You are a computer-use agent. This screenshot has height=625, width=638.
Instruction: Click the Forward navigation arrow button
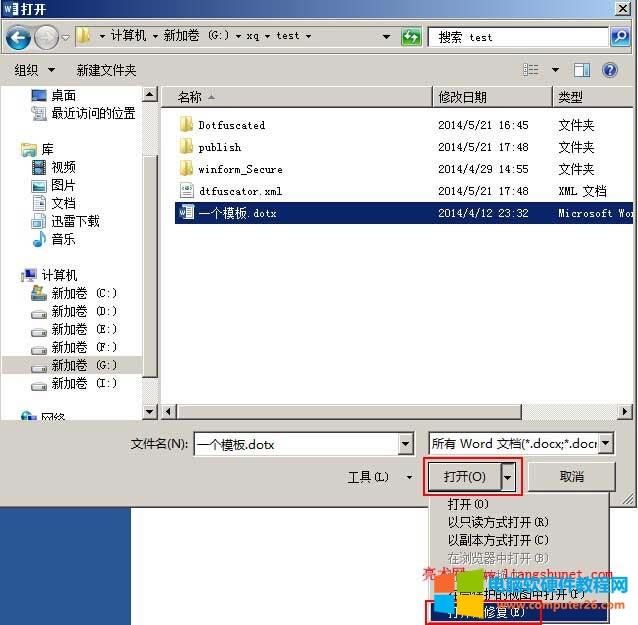click(46, 37)
